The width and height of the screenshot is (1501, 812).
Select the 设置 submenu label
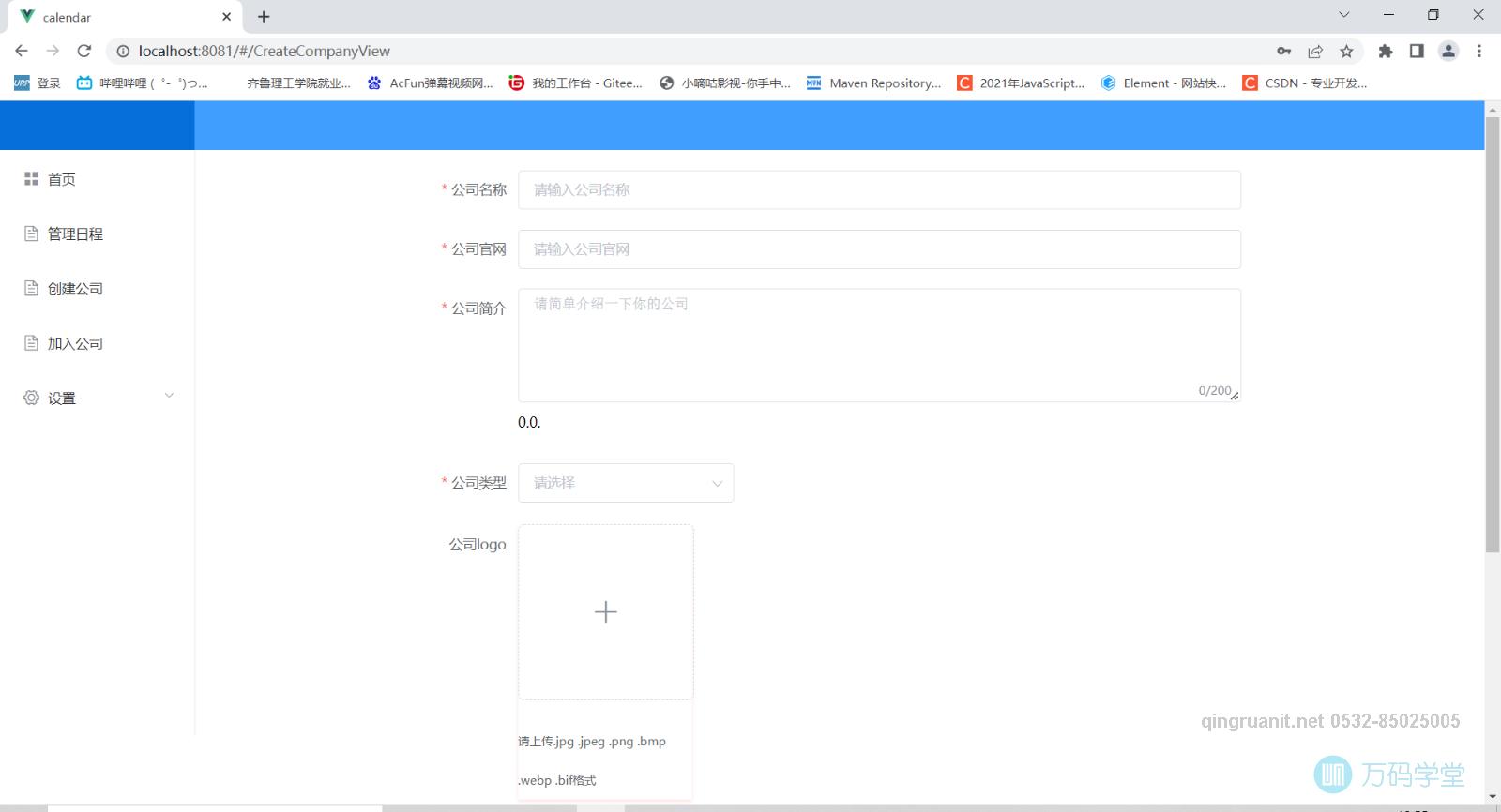[62, 398]
